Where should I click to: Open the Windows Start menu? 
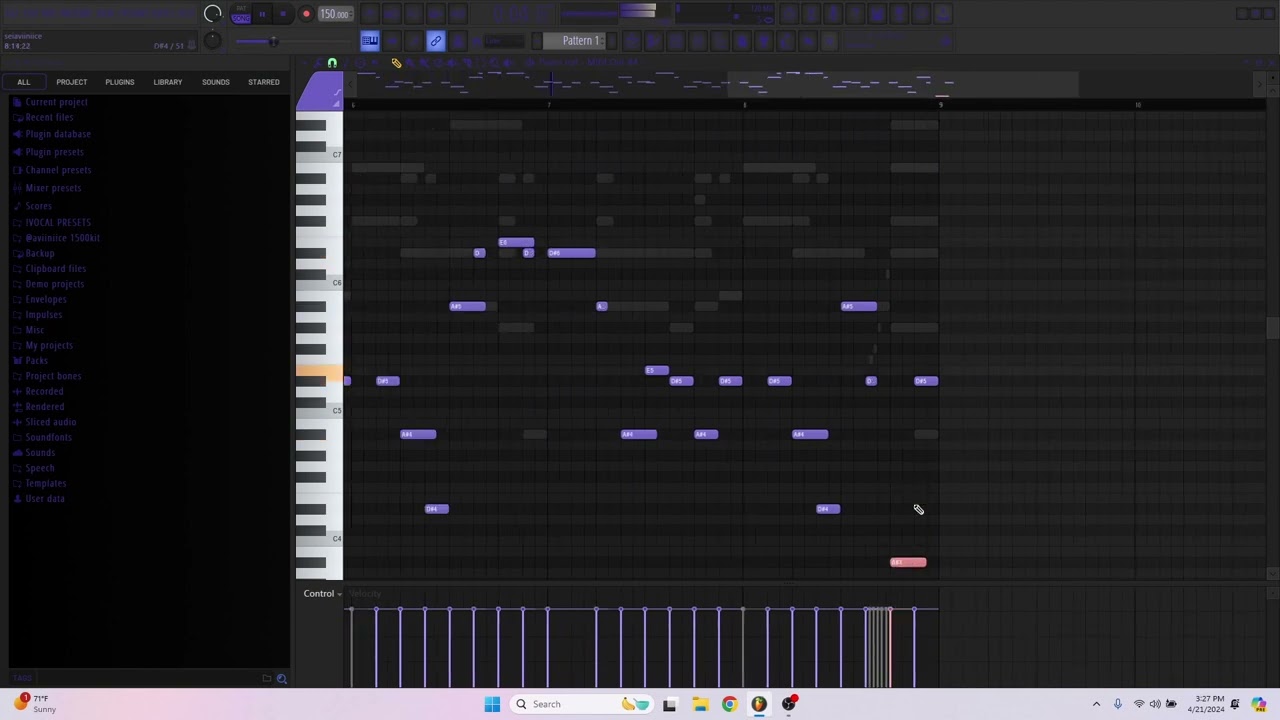492,704
